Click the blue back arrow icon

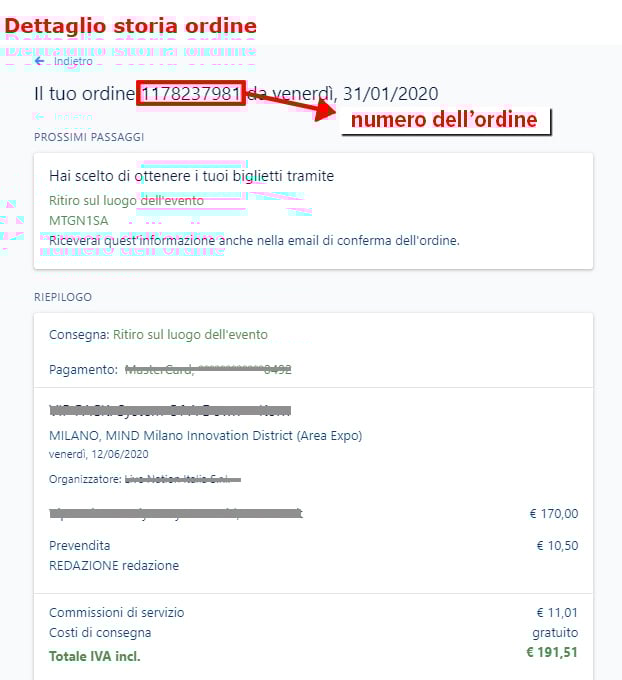tap(39, 61)
